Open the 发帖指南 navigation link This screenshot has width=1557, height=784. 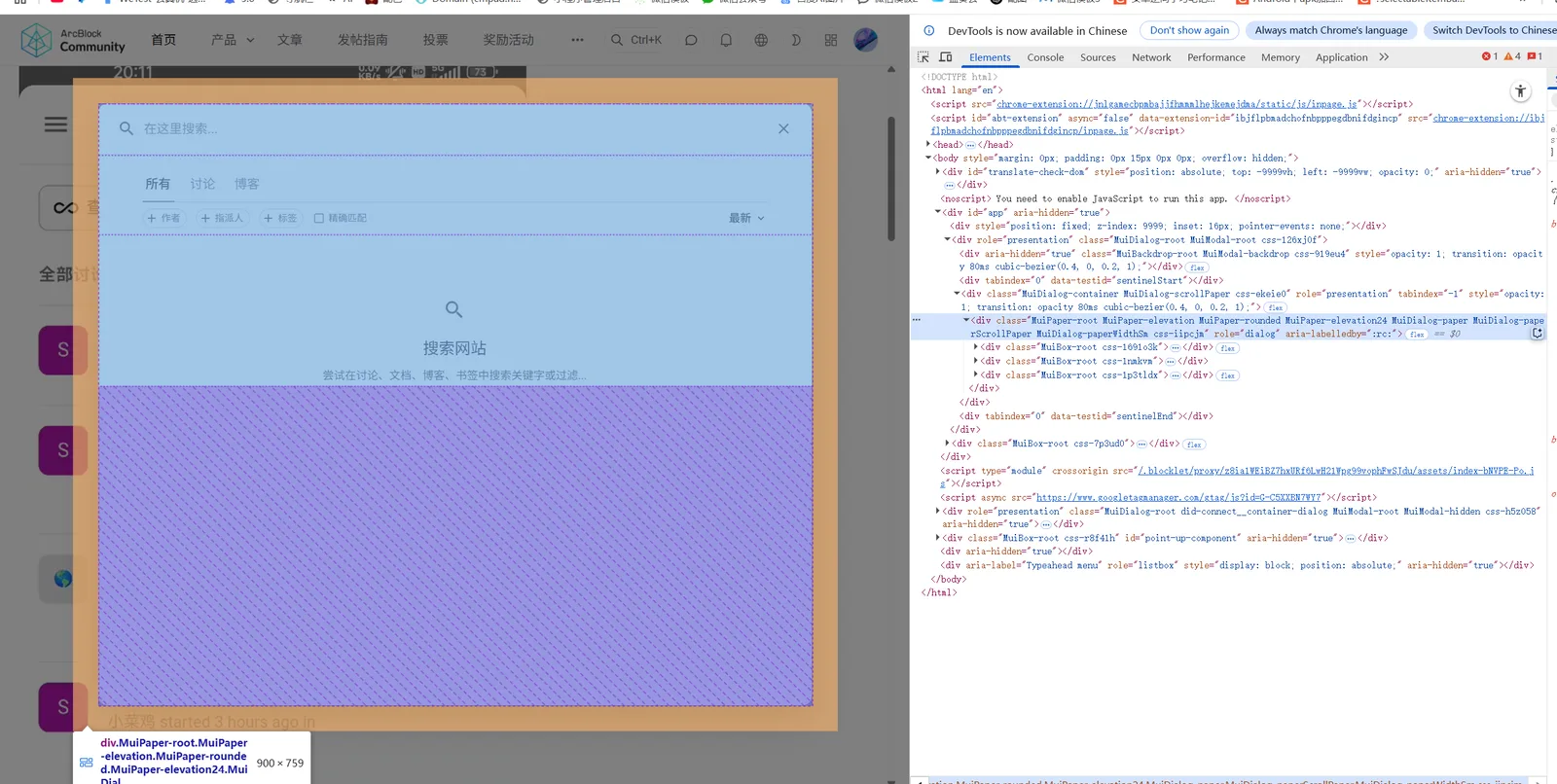[x=363, y=40]
